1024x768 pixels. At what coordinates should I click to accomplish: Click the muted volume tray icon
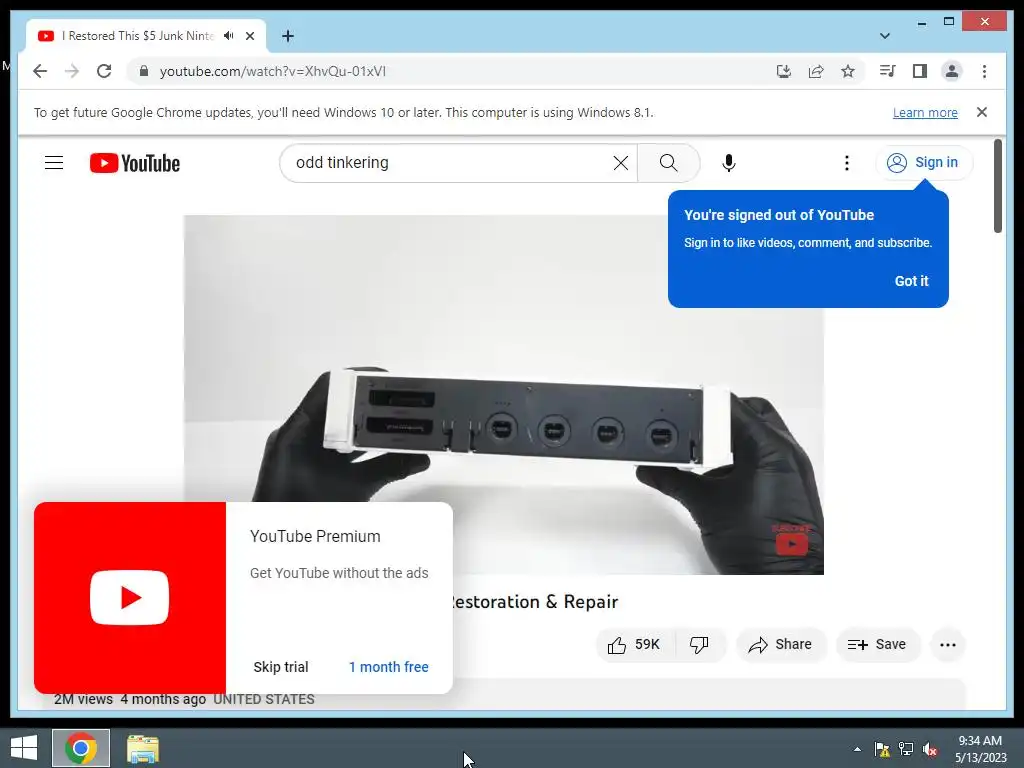pos(930,749)
